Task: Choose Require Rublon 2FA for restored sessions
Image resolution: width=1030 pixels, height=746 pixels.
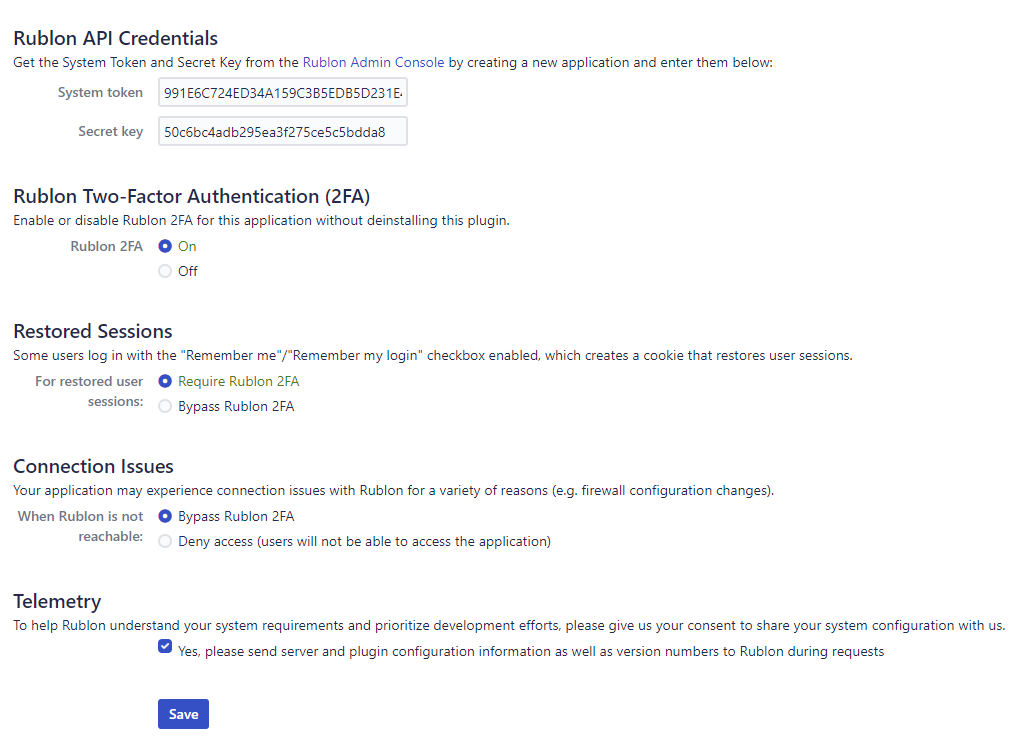Action: 165,381
